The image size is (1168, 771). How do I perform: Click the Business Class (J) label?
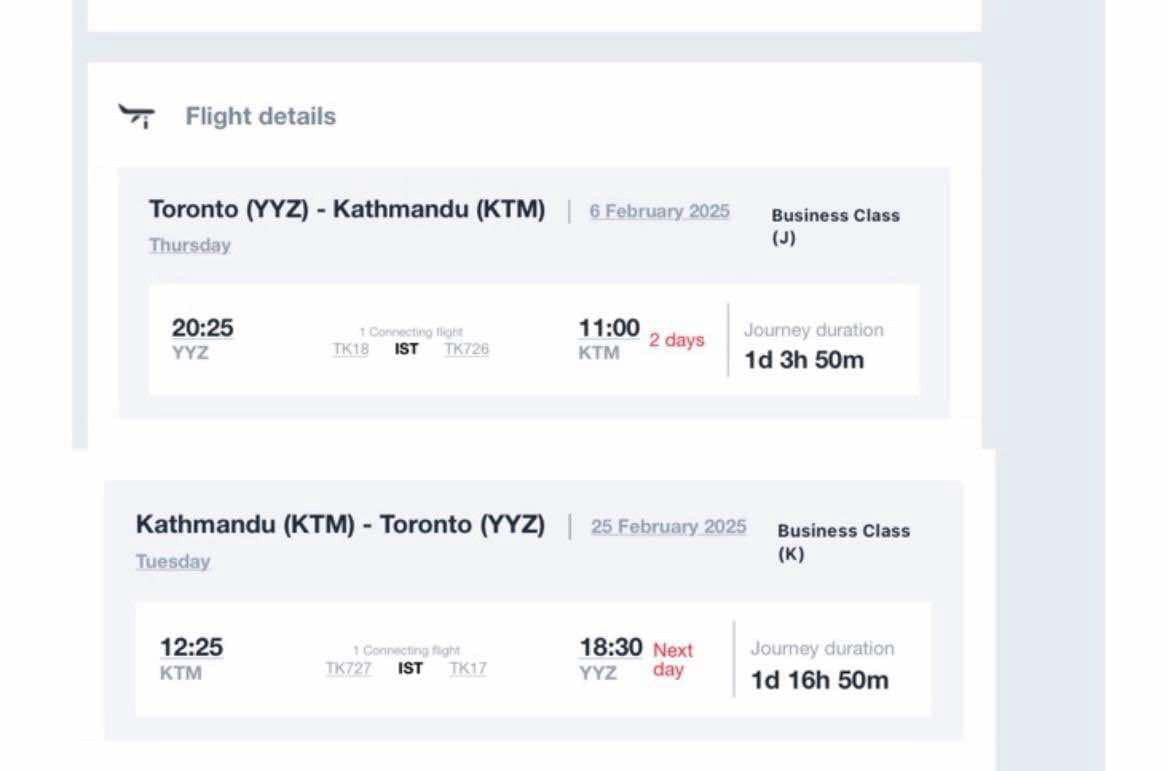[x=836, y=226]
